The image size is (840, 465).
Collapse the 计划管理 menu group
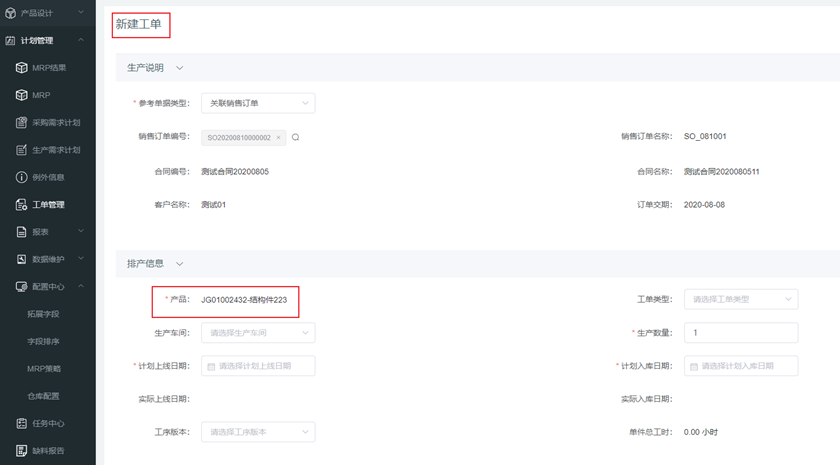click(81, 41)
